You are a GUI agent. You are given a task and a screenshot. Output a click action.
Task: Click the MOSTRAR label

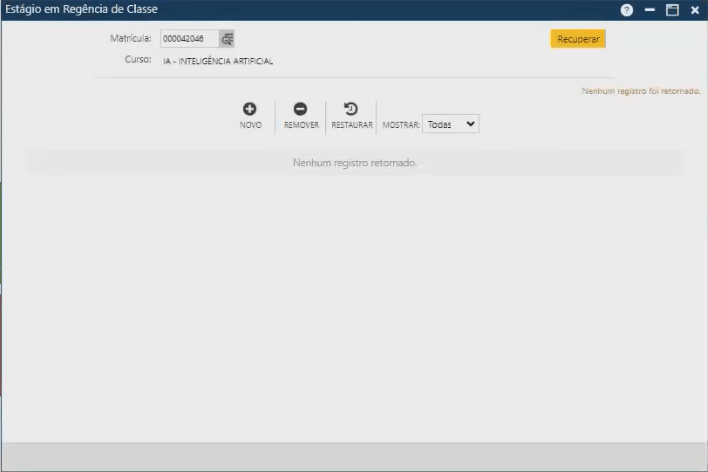coord(401,125)
